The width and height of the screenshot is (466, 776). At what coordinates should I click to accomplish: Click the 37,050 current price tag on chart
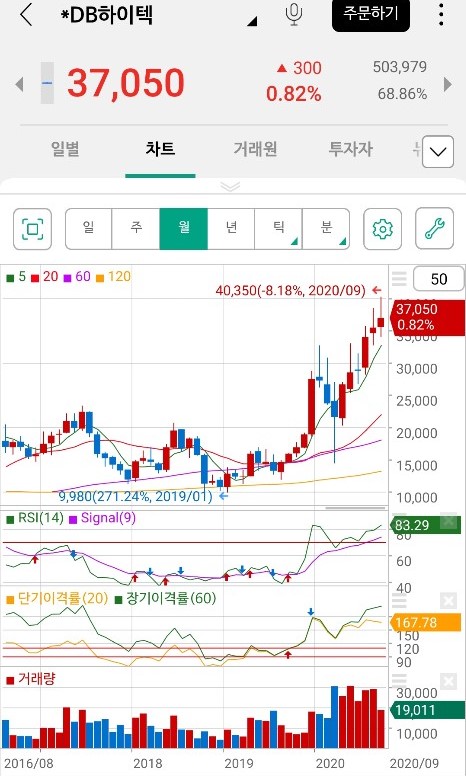[428, 317]
